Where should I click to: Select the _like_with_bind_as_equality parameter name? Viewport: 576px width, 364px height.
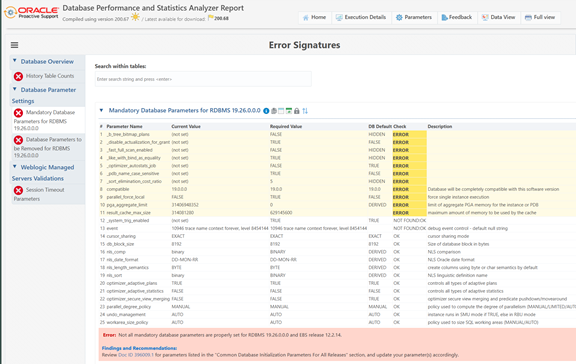133,158
